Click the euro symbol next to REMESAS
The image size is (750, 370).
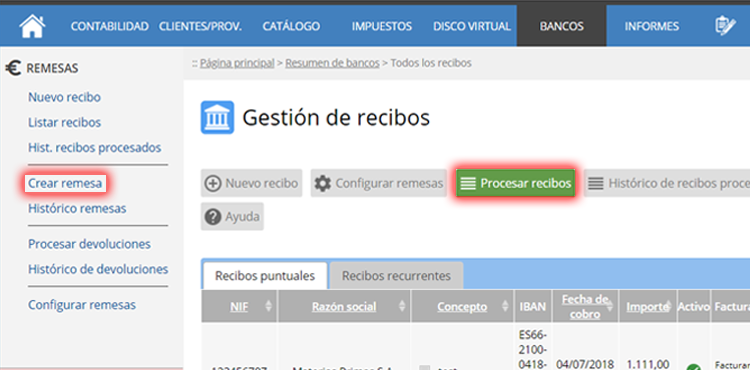pos(13,68)
